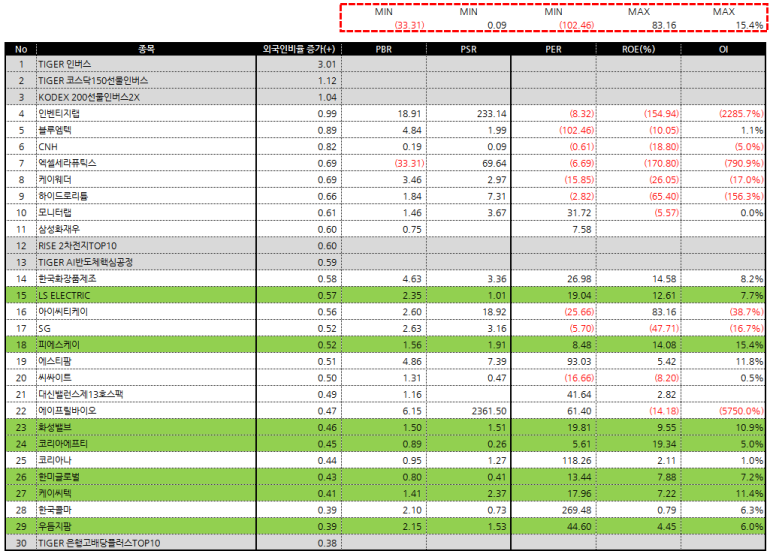Click the '케이씨텍' cell
The width and height of the screenshot is (773, 554).
pos(146,493)
